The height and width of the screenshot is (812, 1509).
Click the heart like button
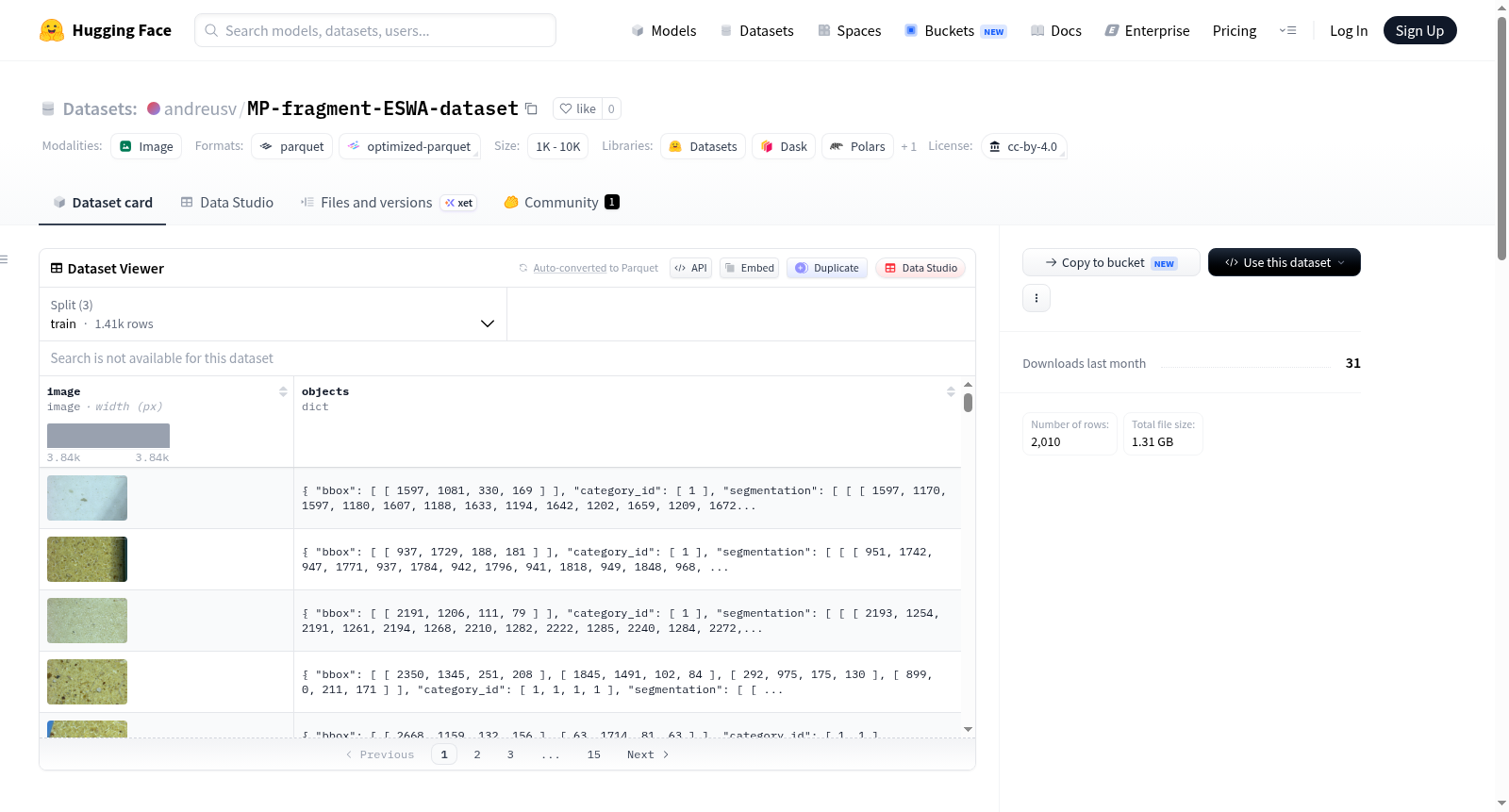577,108
